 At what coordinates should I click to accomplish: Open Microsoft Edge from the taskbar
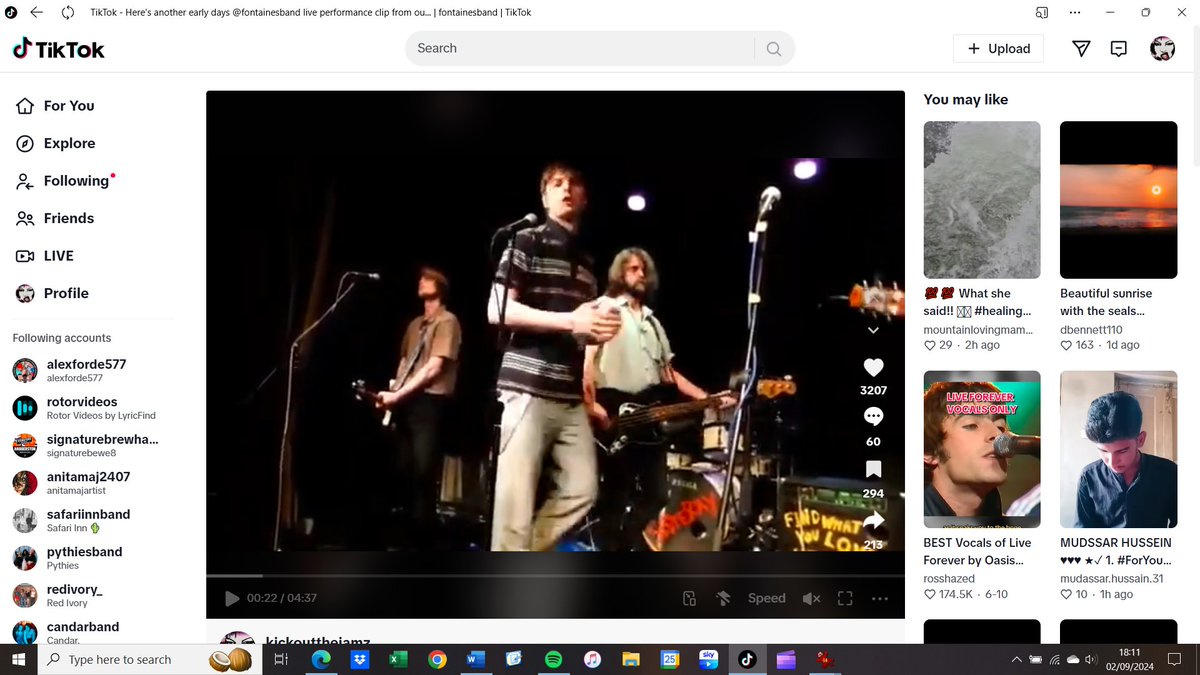(321, 659)
